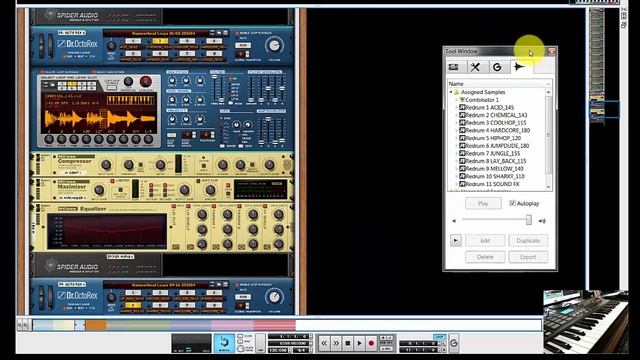Screen dimensions: 640x360
Task: Toggle Enable Loop Playback on upper Dr. OctoRex
Action: point(238,33)
